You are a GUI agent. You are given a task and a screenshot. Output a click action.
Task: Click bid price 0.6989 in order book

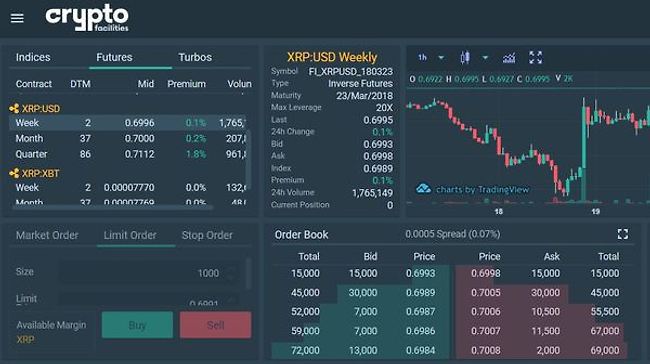[x=420, y=292]
